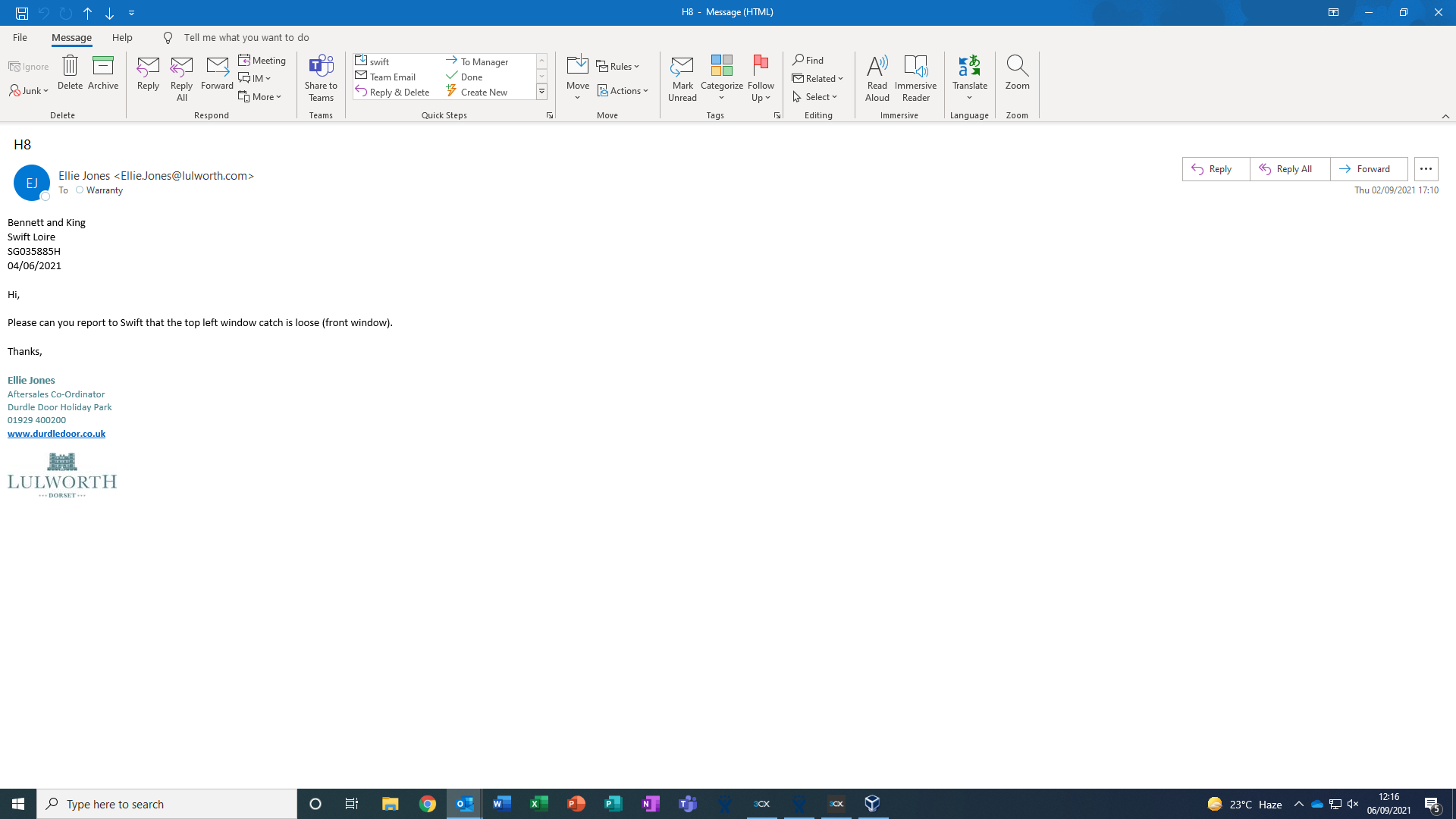Click the Mark Unread envelope icon
The height and width of the screenshot is (819, 1456).
tap(682, 67)
